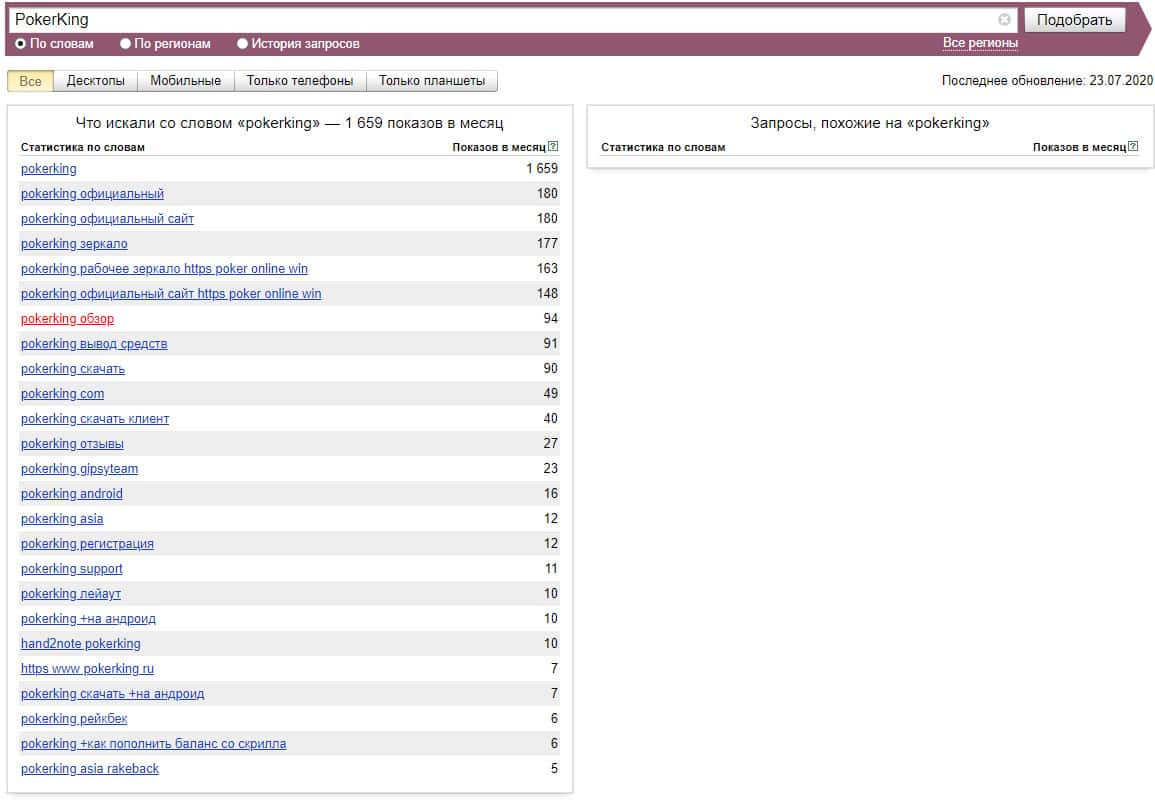
Task: Open the red "pokerking обзор" link
Action: 67,319
